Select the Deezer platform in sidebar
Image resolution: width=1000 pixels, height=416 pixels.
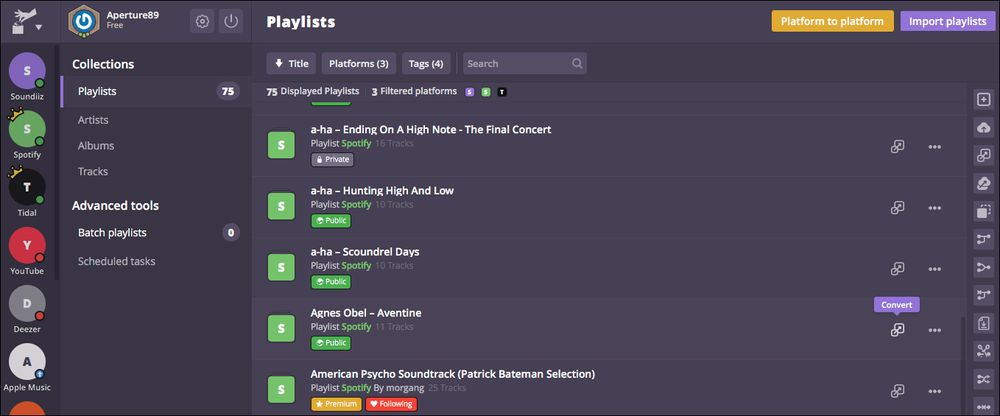click(x=27, y=309)
